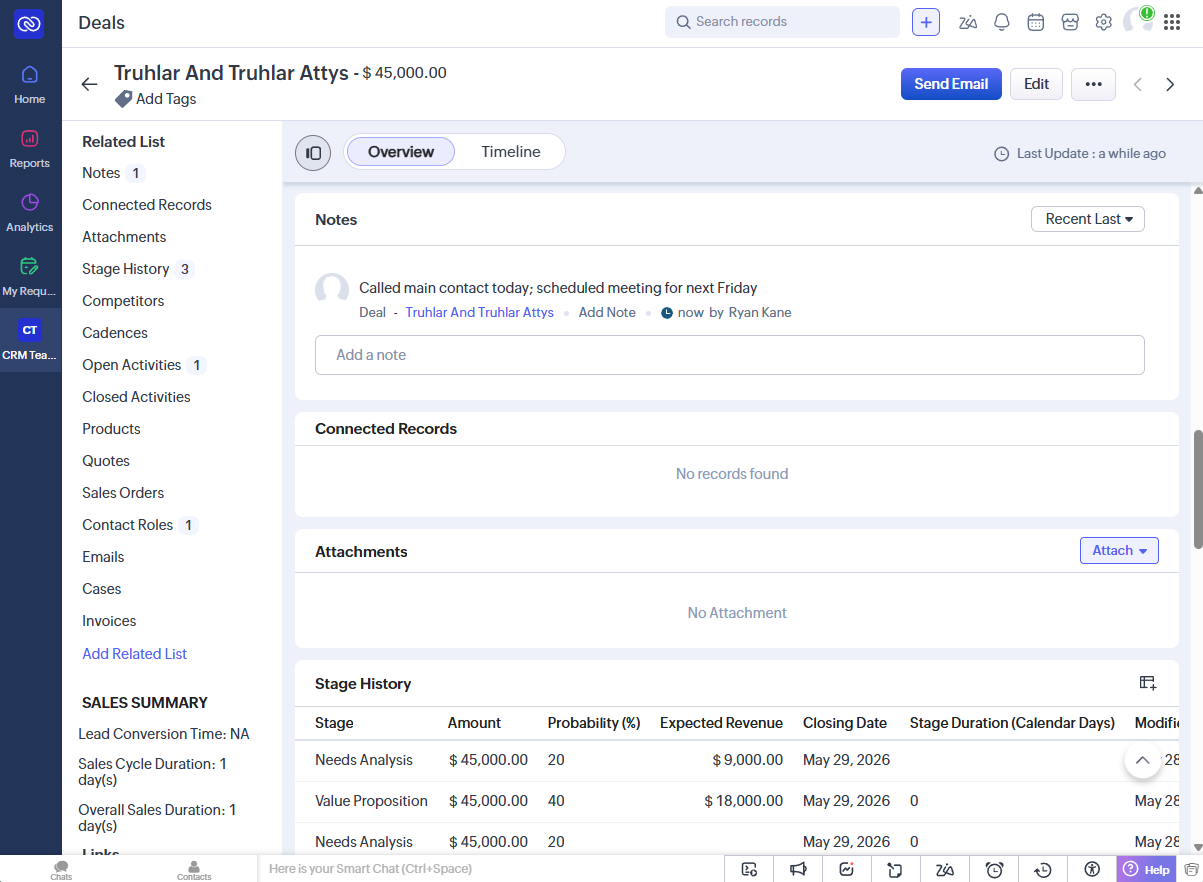Click the Add Tags link

(156, 99)
